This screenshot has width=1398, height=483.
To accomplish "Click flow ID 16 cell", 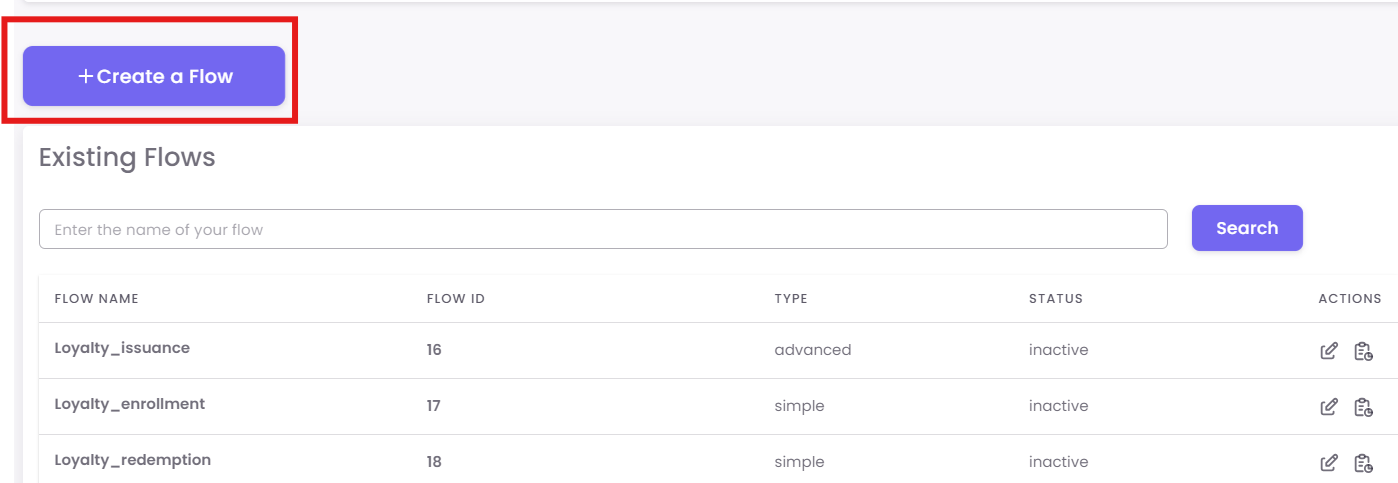I will [x=434, y=350].
